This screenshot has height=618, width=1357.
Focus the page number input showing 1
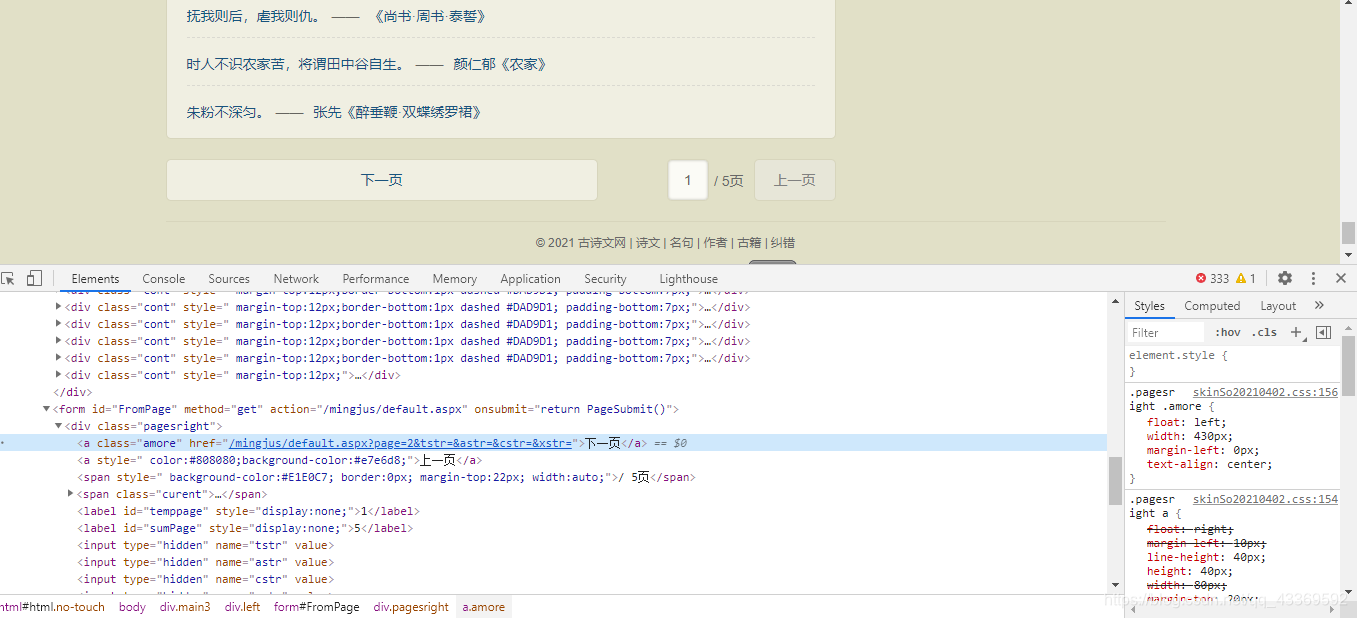tap(688, 180)
